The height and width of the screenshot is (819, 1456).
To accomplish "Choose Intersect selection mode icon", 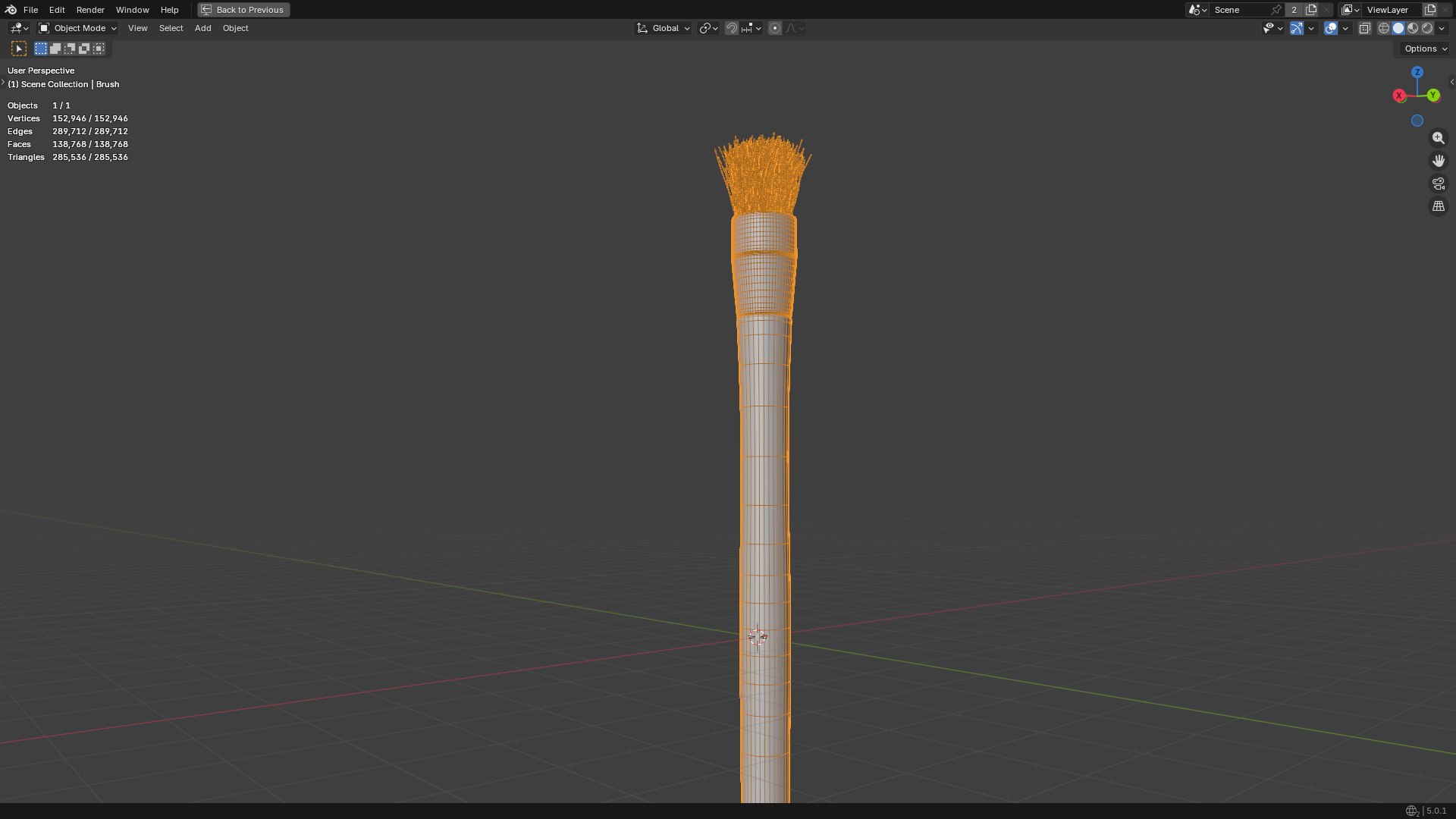I will point(99,49).
